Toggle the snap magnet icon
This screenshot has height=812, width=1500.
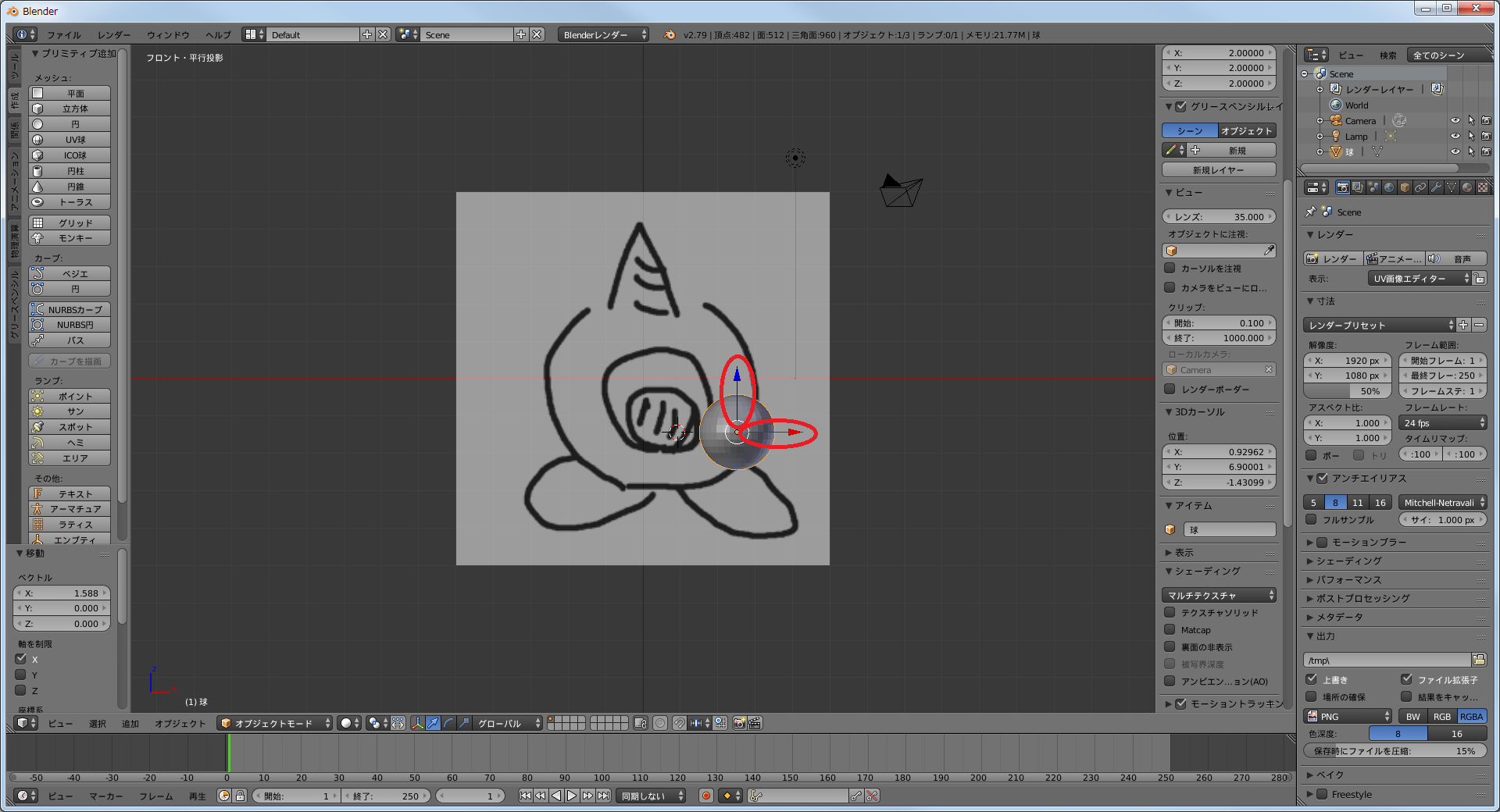point(680,723)
